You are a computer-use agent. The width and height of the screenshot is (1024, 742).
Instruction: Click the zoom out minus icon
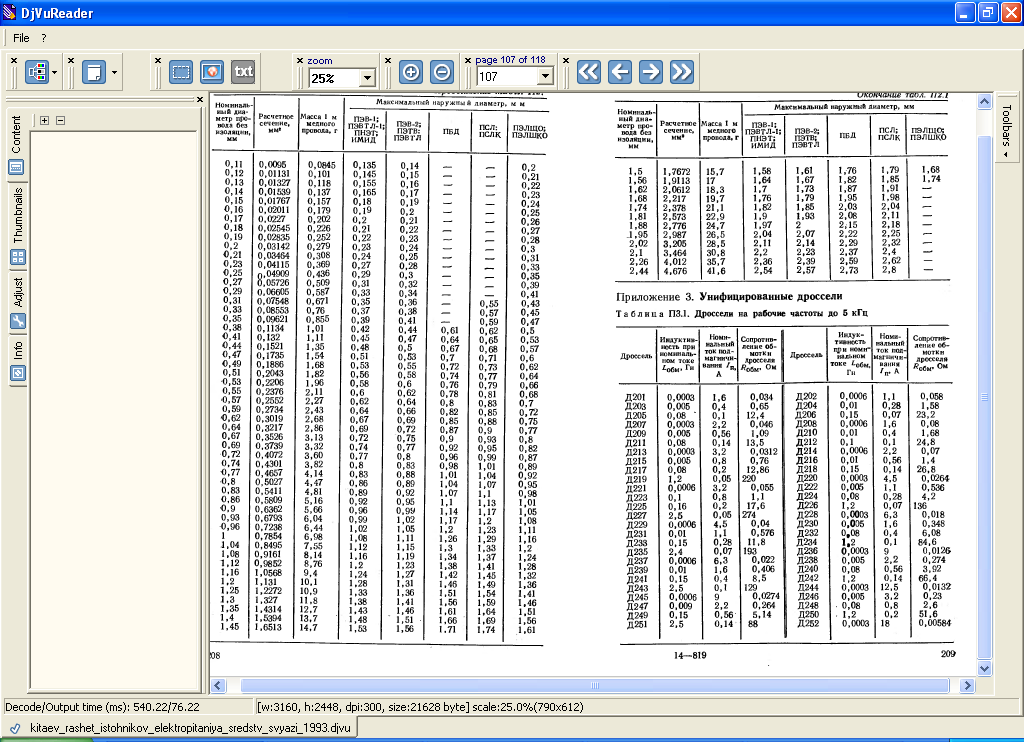[x=442, y=72]
